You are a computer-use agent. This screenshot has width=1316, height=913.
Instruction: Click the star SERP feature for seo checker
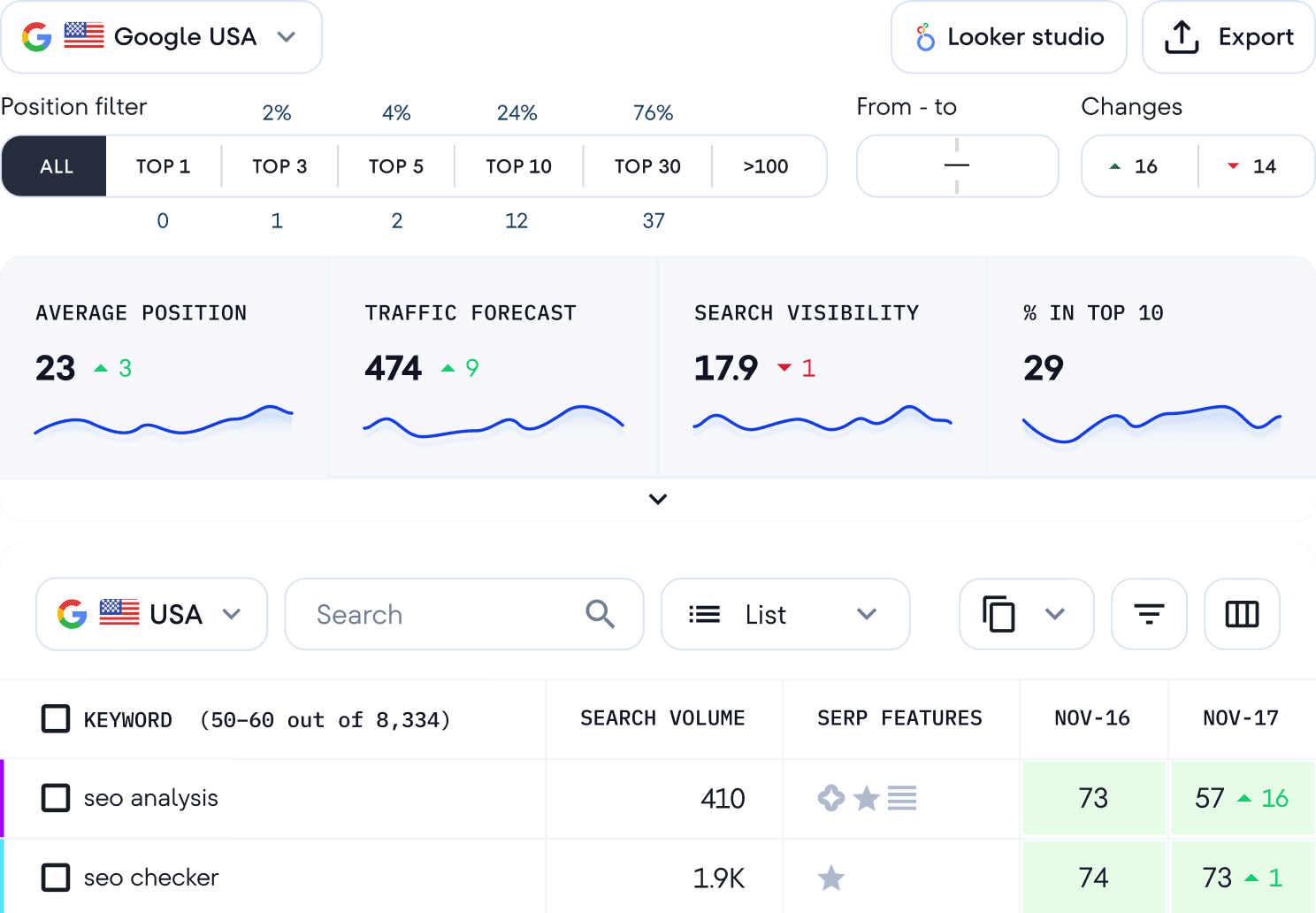coord(831,878)
